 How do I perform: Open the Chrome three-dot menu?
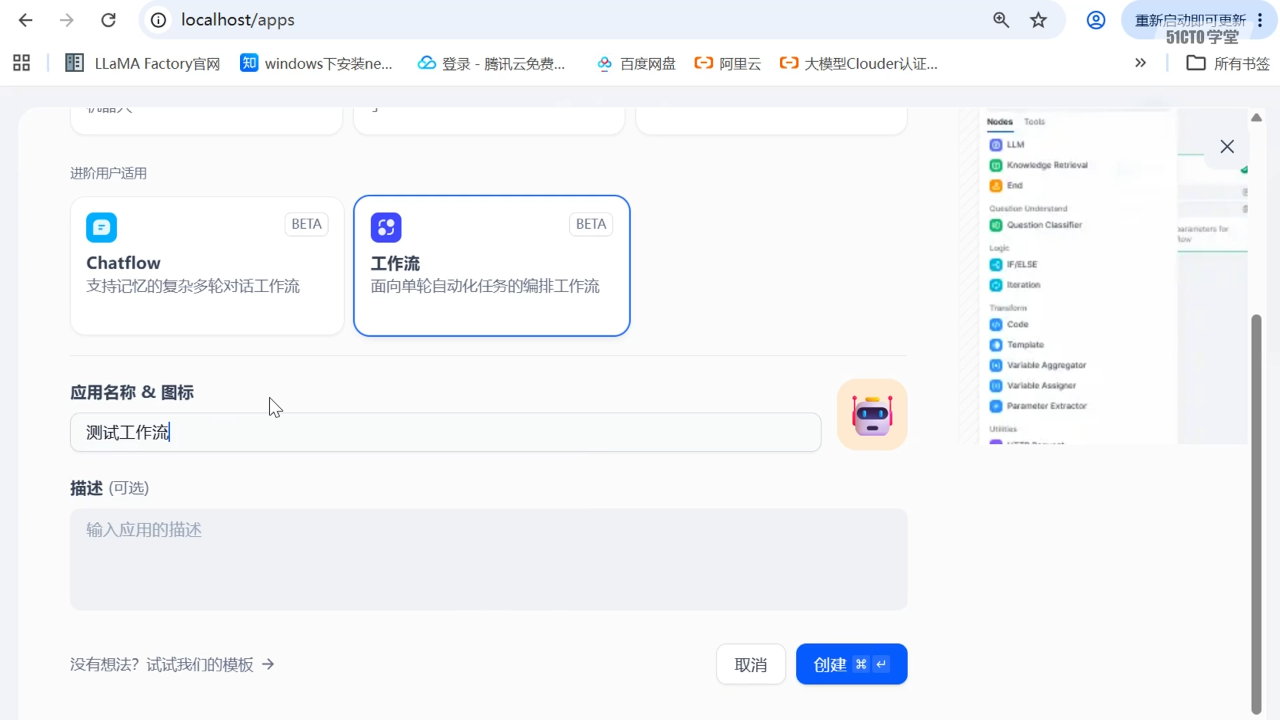(1260, 20)
